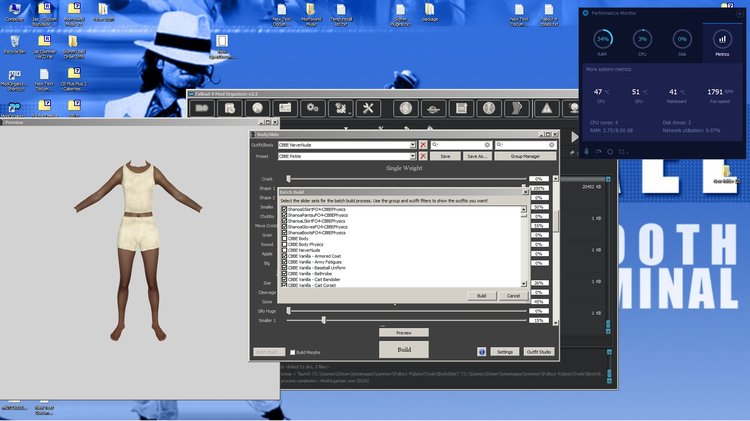750x421 pixels.
Task: Click the blue info icon in BodySlide
Action: [482, 352]
